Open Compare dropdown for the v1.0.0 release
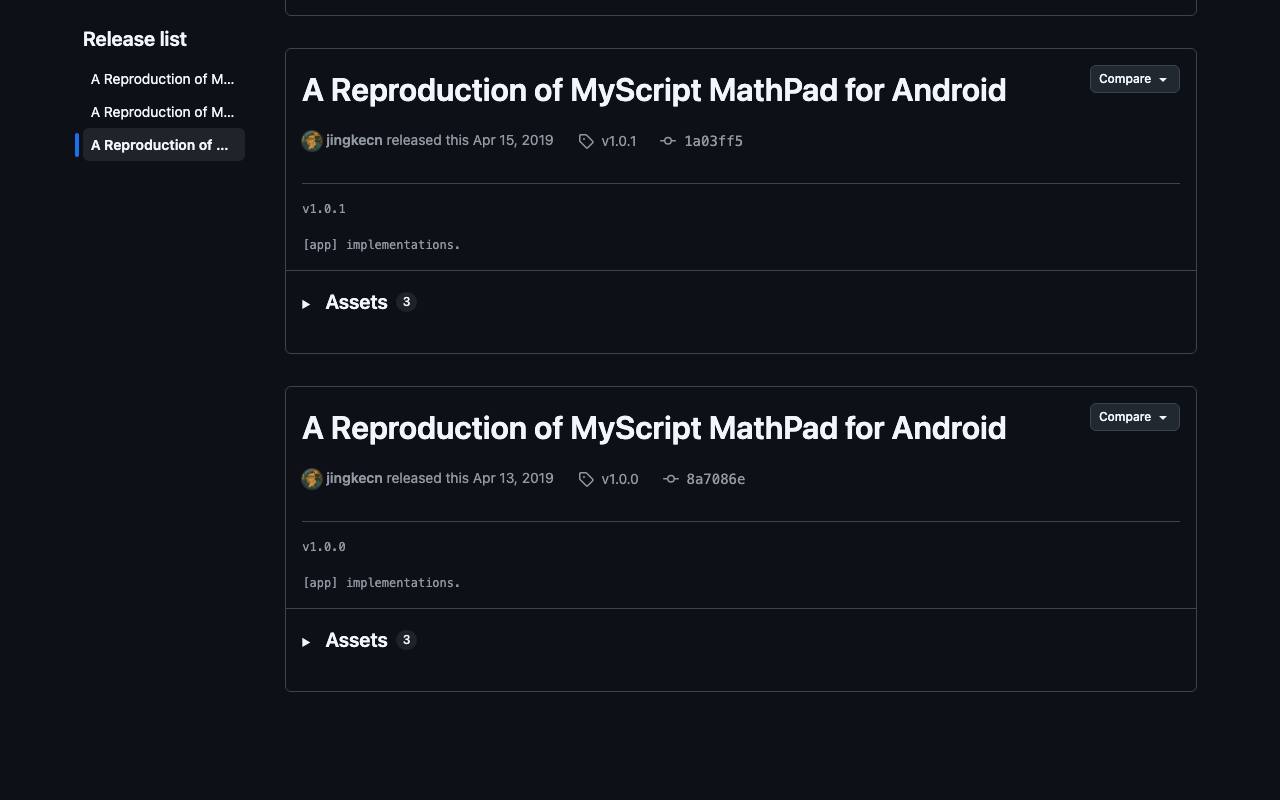The width and height of the screenshot is (1280, 800). point(1134,417)
